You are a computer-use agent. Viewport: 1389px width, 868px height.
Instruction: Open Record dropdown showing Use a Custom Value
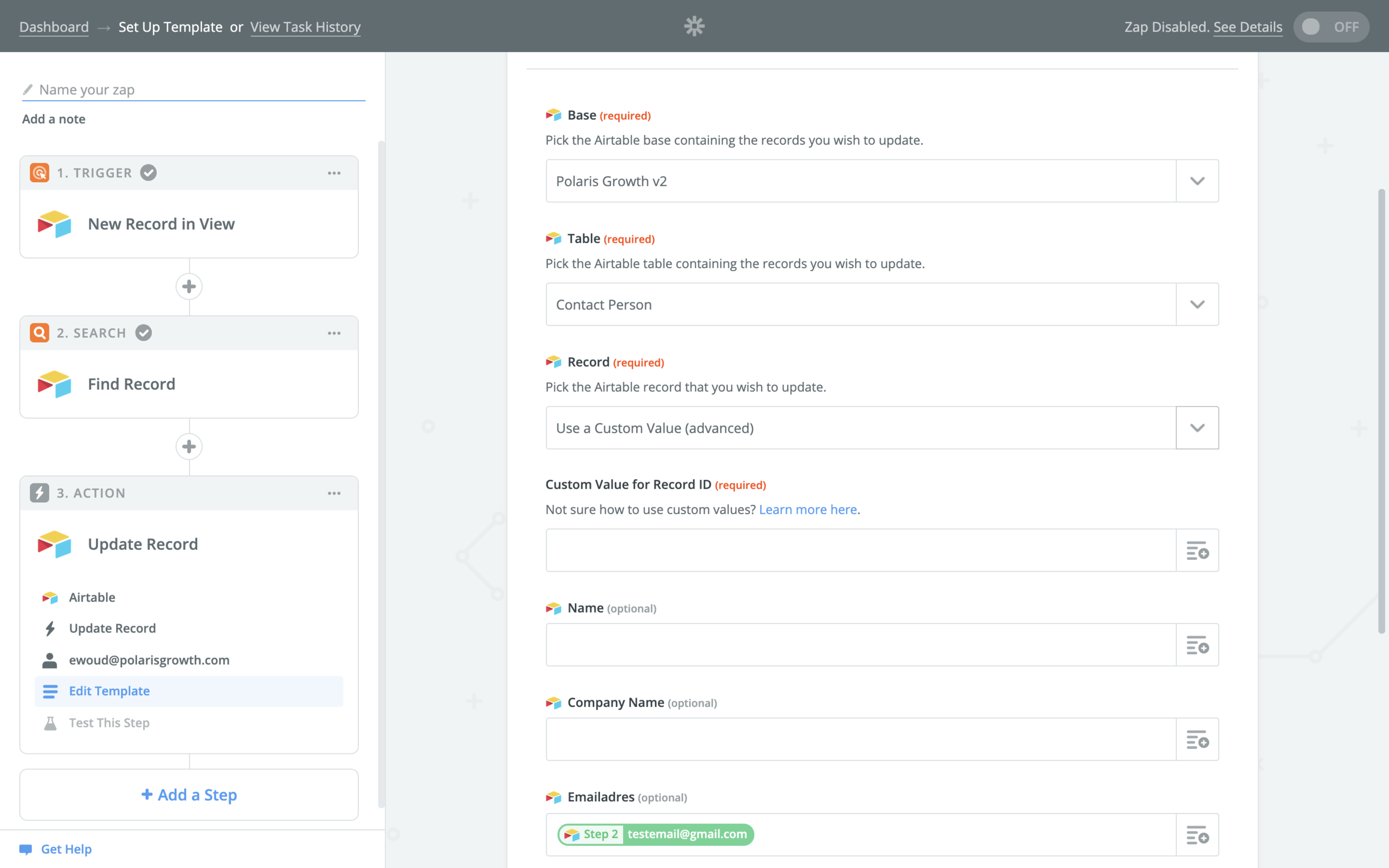point(860,428)
